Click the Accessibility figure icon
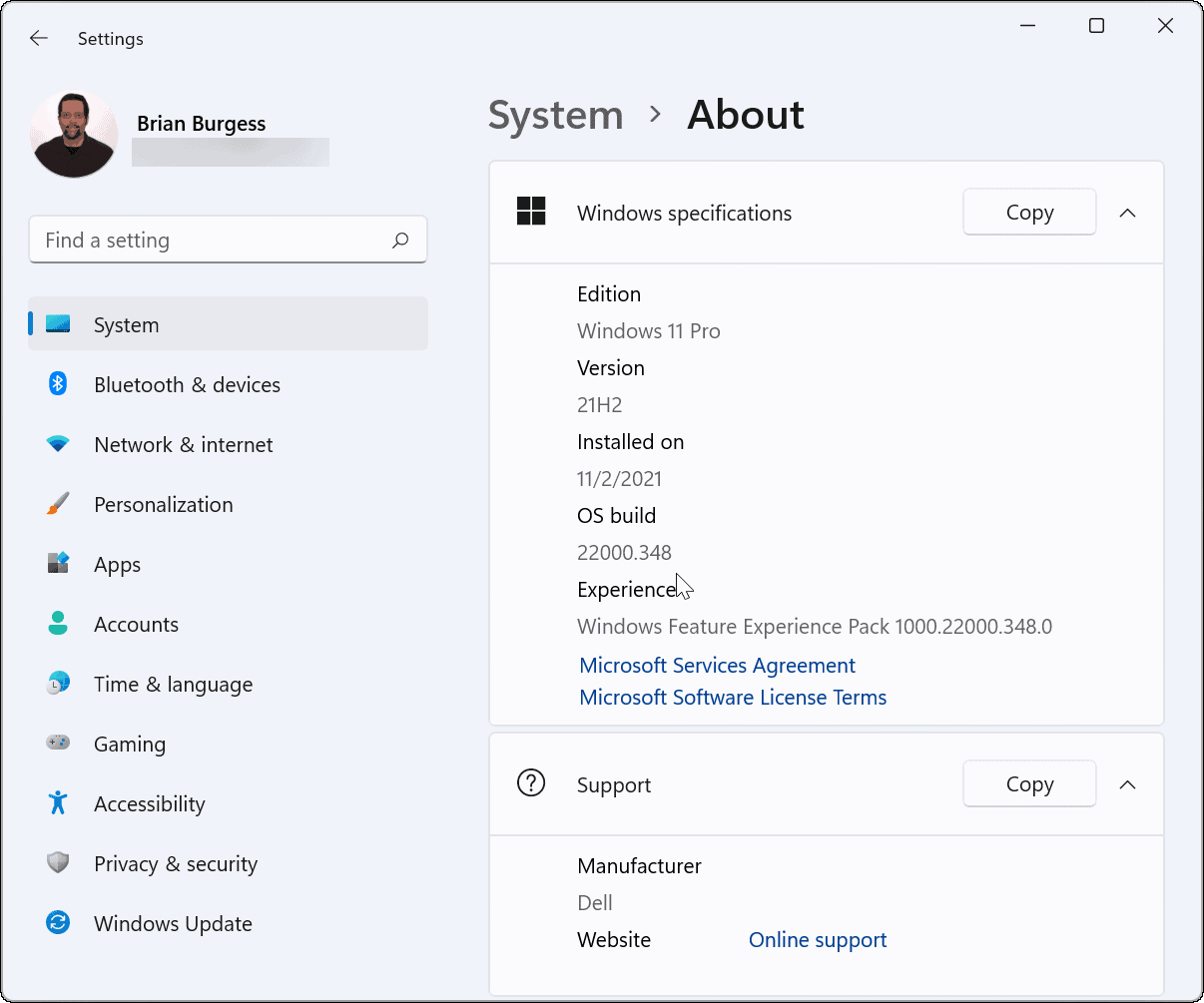The width and height of the screenshot is (1204, 1003). pos(58,802)
